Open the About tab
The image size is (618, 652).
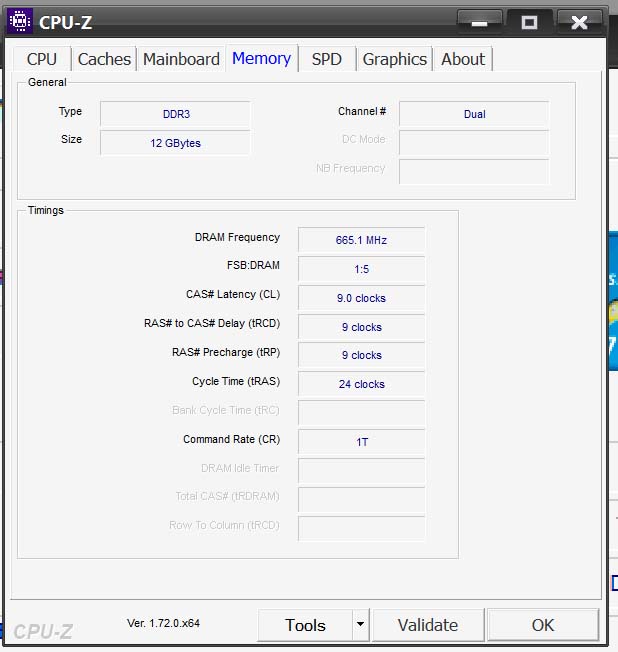463,59
